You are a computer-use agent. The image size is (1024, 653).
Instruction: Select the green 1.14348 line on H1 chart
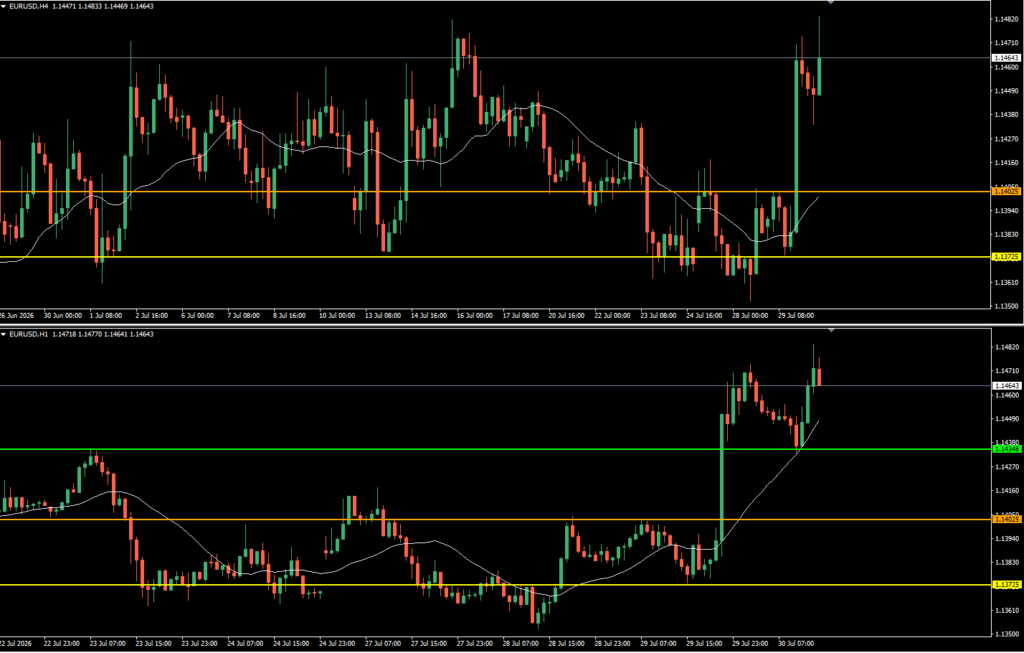(495, 449)
